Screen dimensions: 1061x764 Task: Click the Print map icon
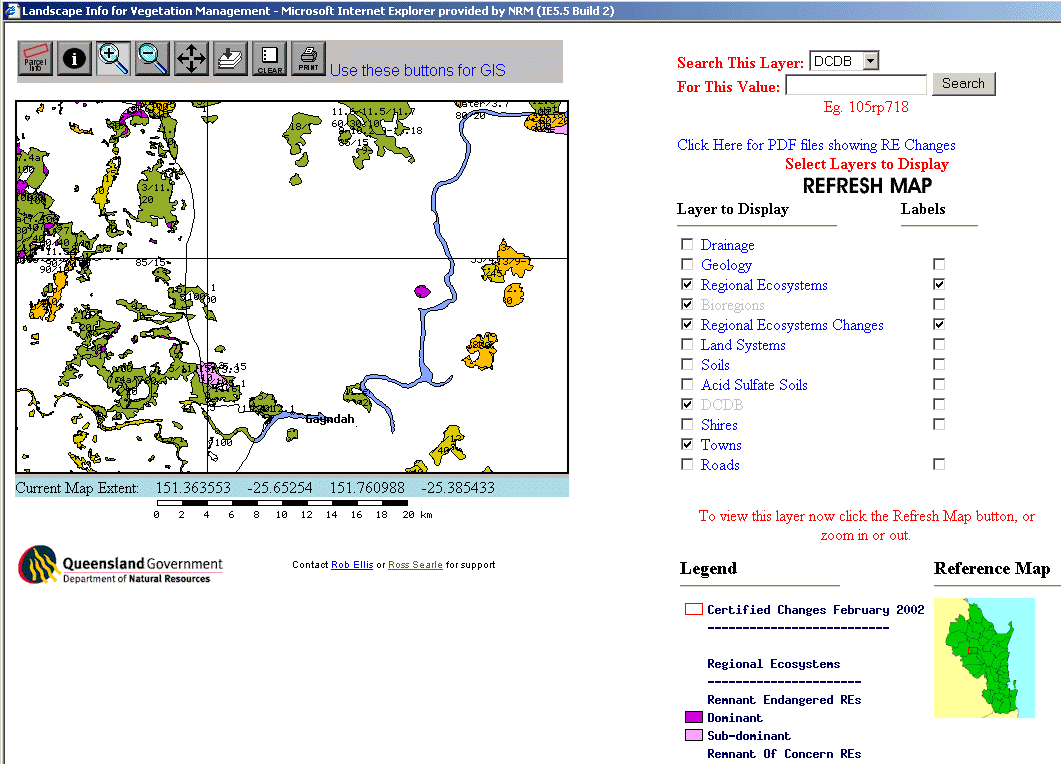(308, 59)
